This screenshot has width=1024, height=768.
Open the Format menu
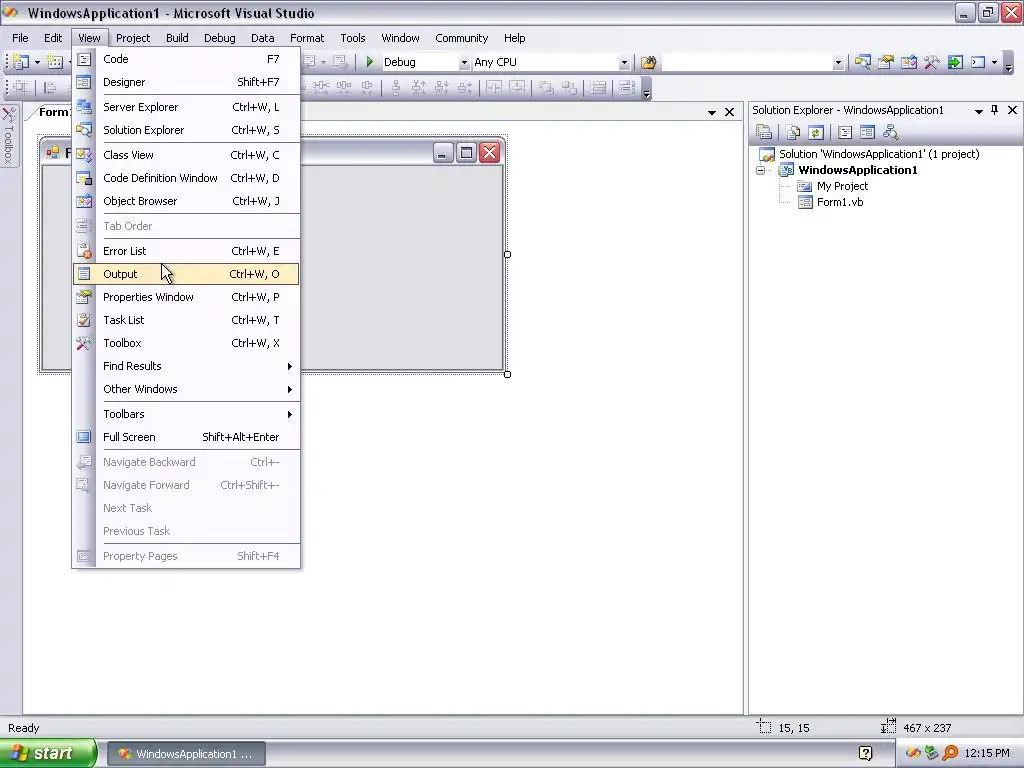pyautogui.click(x=307, y=38)
